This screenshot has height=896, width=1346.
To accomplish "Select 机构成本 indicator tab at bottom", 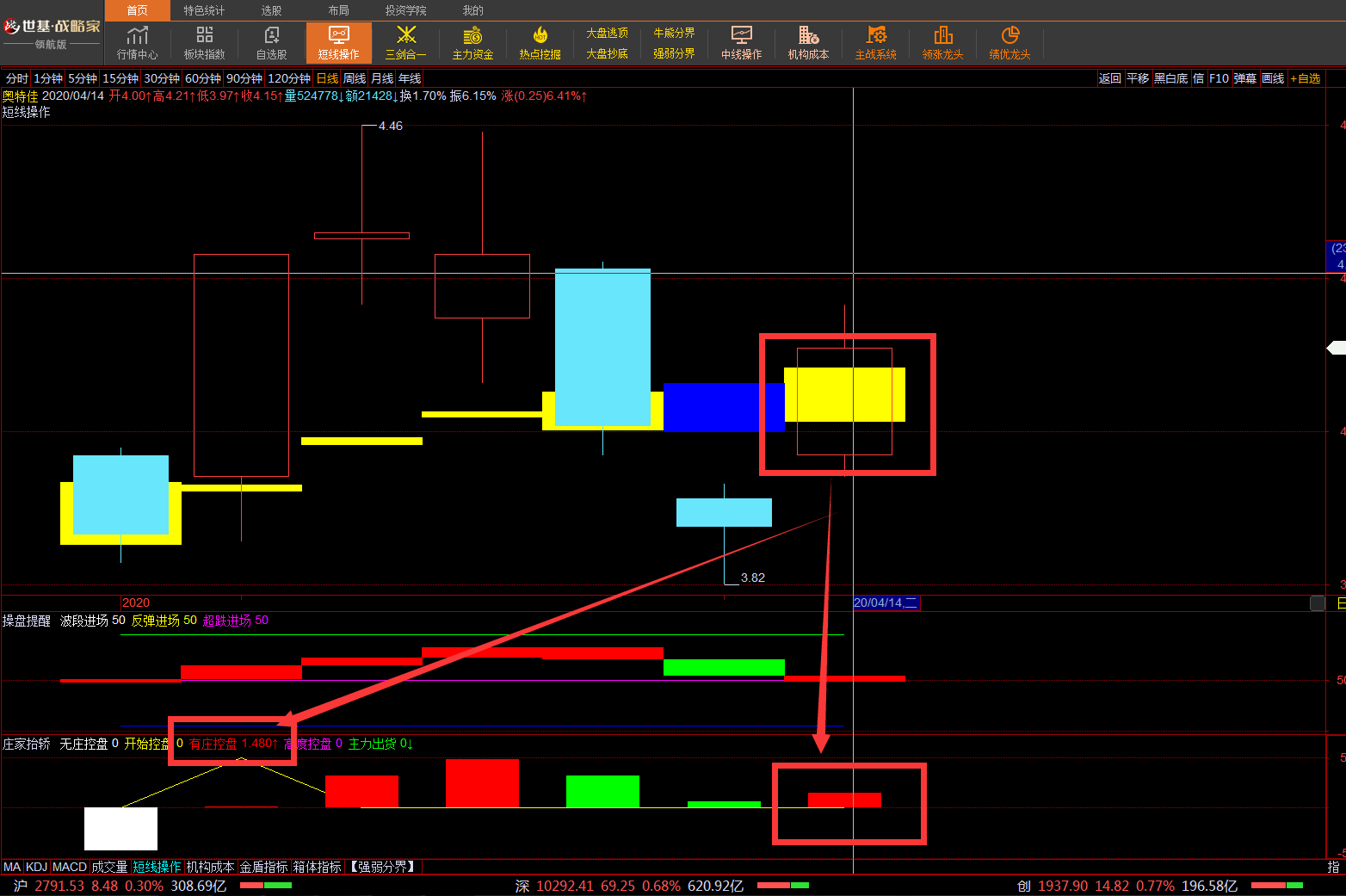I will click(x=210, y=867).
